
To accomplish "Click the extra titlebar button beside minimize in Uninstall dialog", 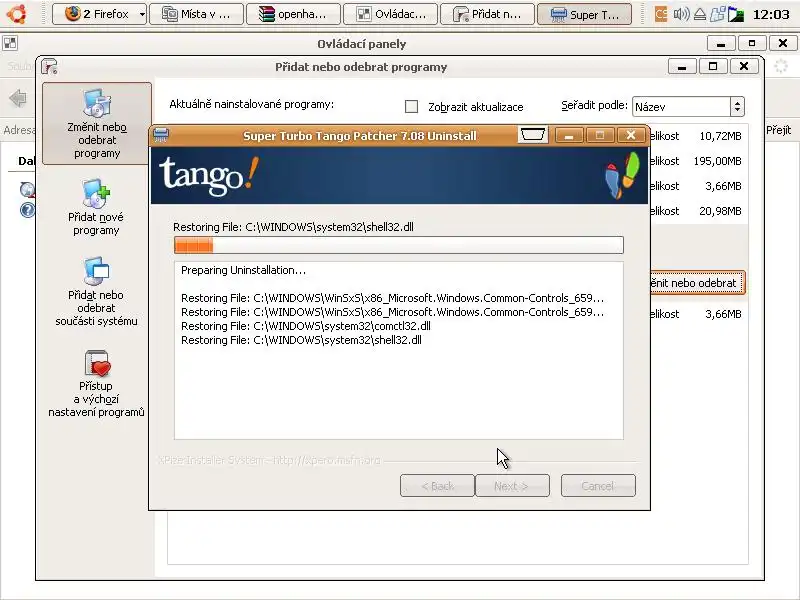I will 533,135.
